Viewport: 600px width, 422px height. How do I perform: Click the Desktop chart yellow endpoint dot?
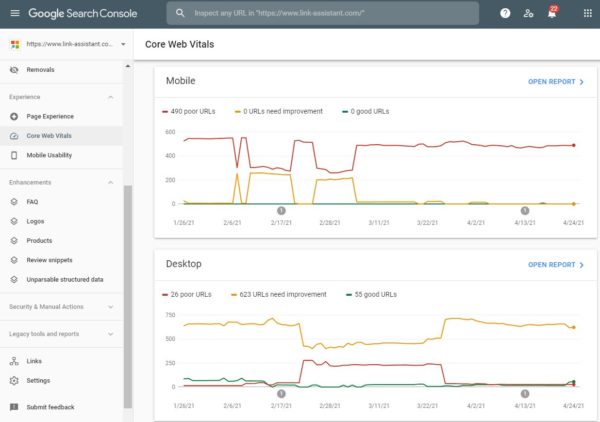click(574, 327)
